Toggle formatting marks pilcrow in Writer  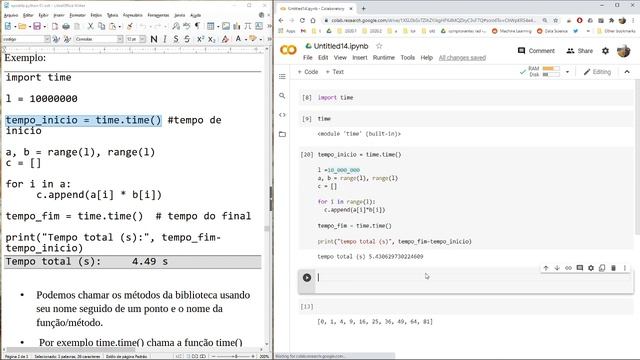(x=198, y=26)
